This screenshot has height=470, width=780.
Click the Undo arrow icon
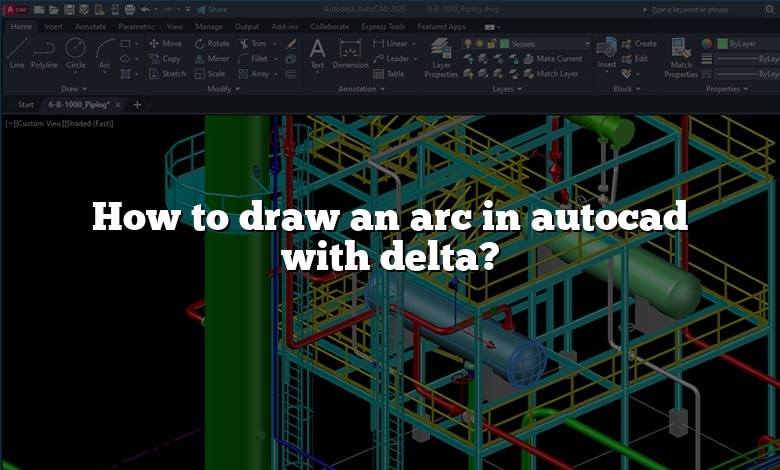point(145,9)
